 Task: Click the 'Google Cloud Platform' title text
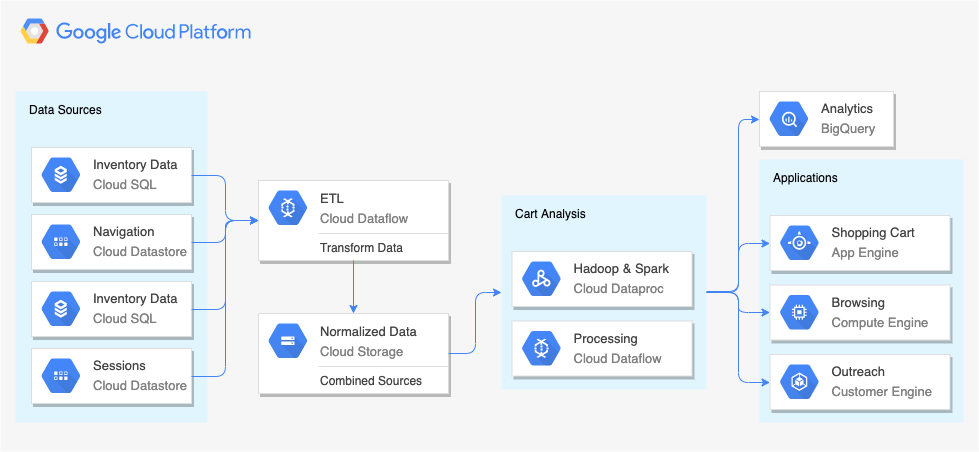[x=153, y=31]
